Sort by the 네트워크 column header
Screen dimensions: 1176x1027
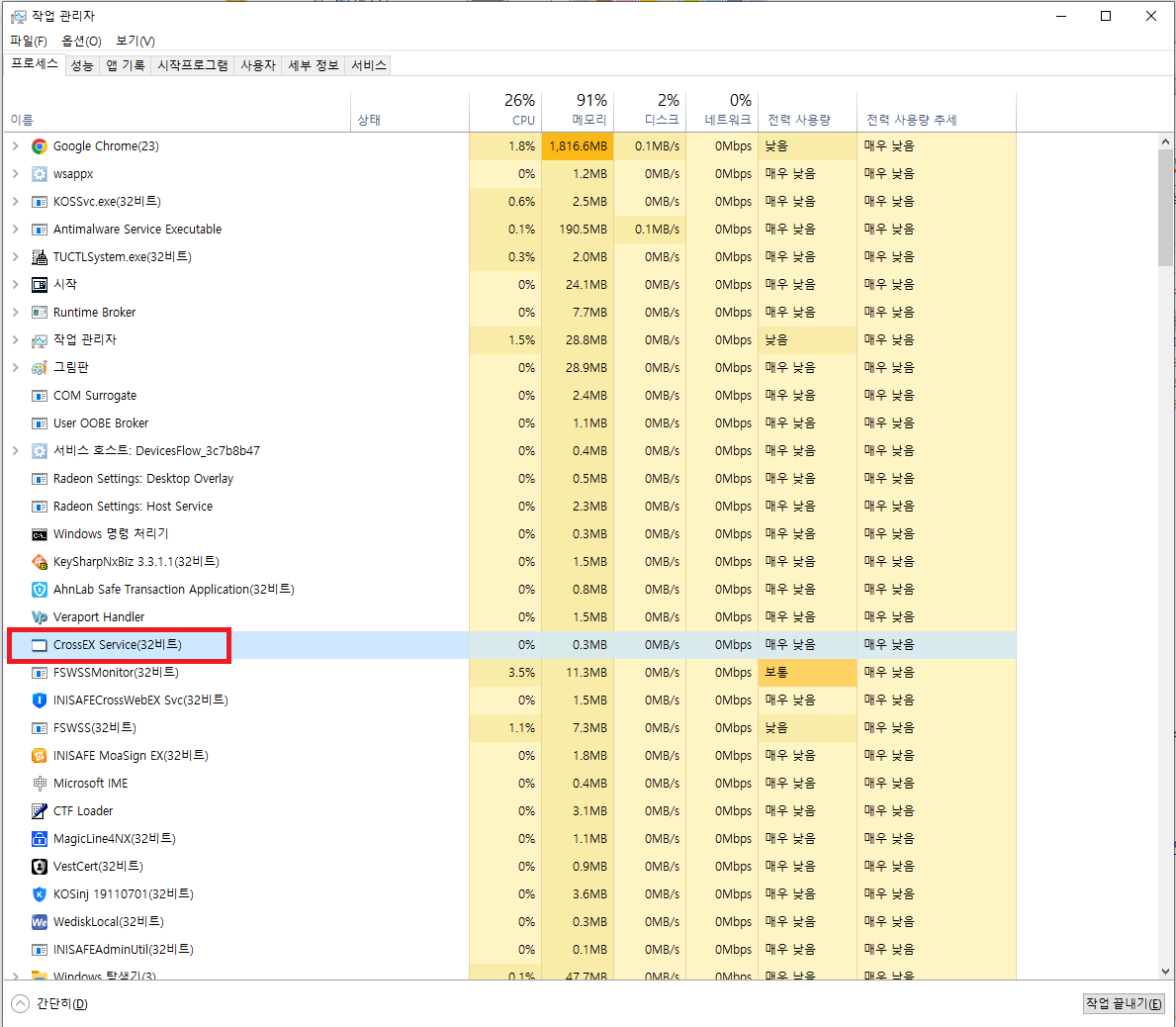pyautogui.click(x=721, y=111)
